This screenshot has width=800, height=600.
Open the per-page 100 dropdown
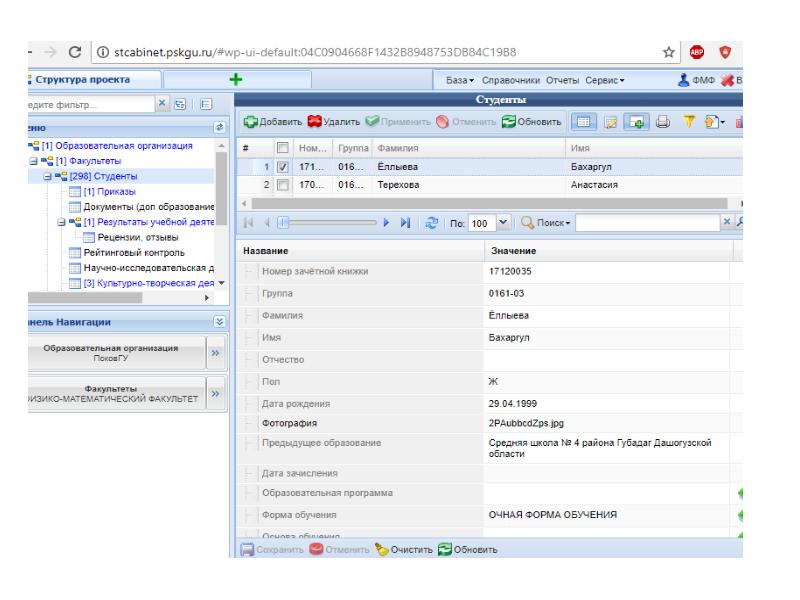(503, 222)
